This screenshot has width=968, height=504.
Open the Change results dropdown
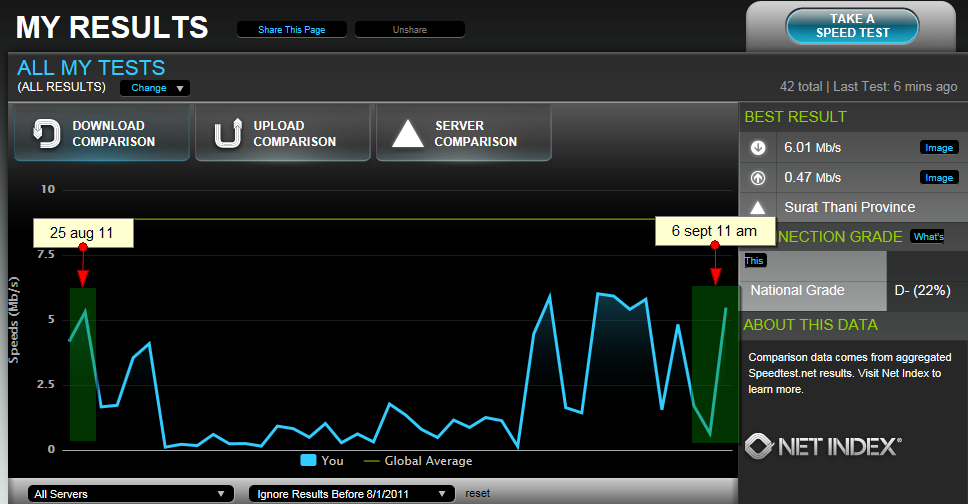pos(155,88)
